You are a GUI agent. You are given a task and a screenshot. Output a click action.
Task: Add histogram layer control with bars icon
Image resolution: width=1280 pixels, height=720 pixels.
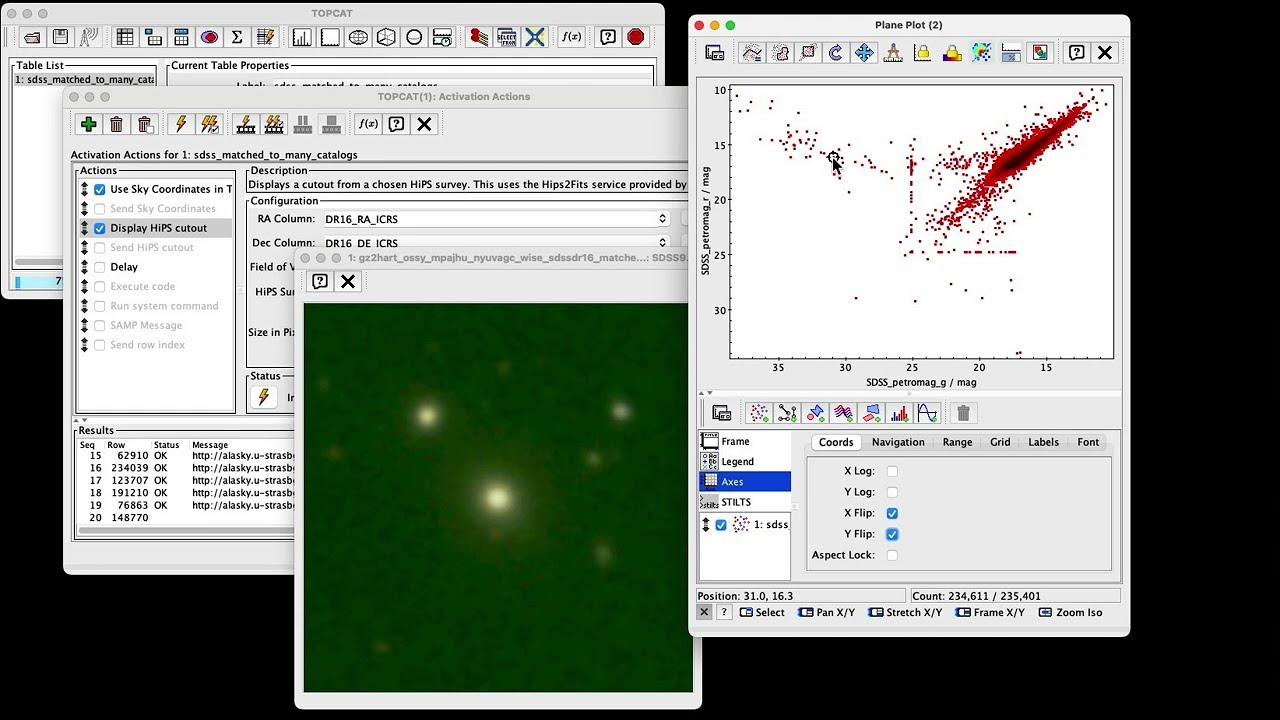pos(899,413)
